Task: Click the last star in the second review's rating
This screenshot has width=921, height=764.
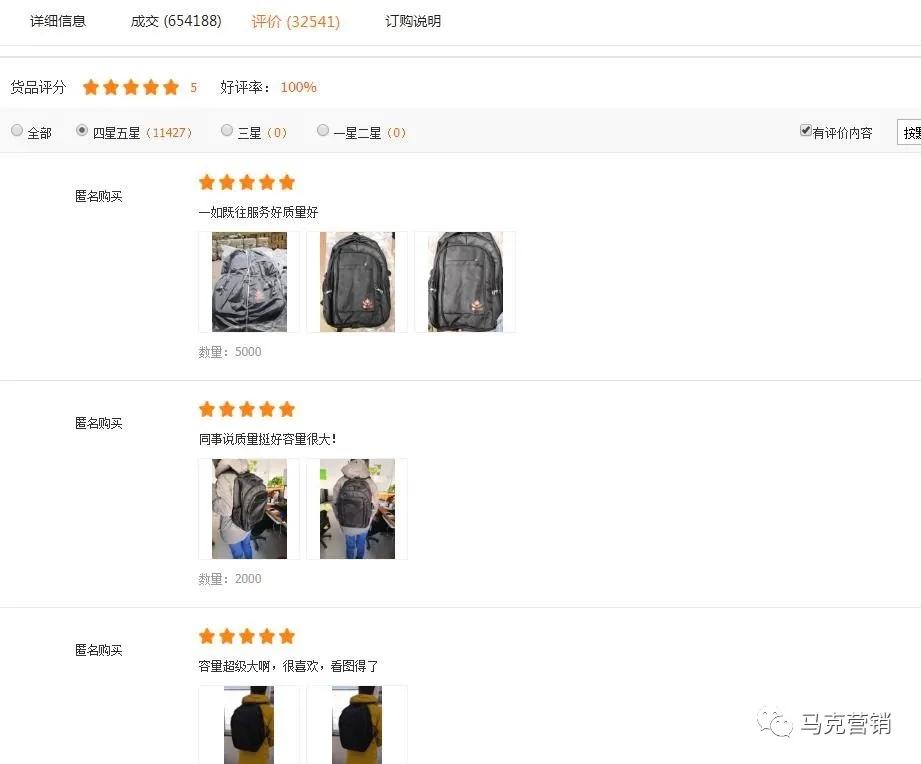Action: click(287, 409)
